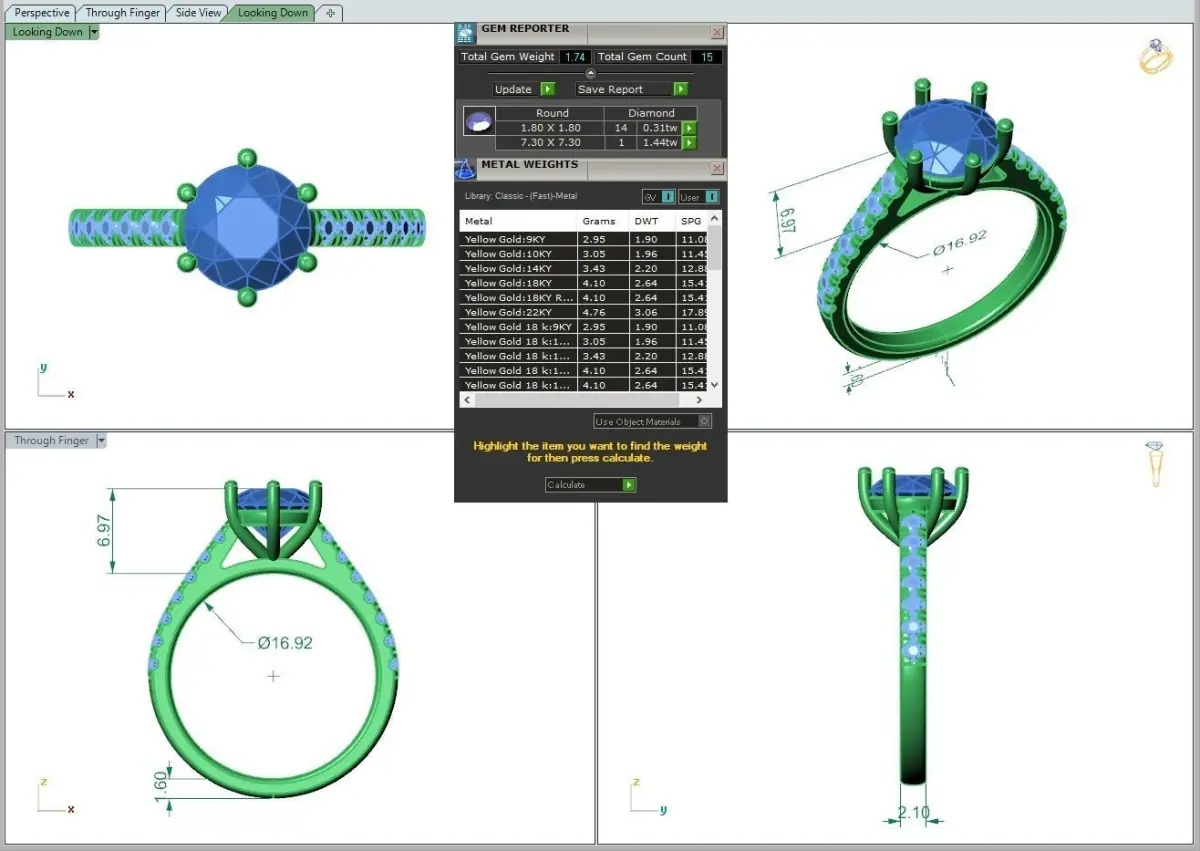
Task: Click the 2.10 dimension in the side view
Action: [913, 811]
